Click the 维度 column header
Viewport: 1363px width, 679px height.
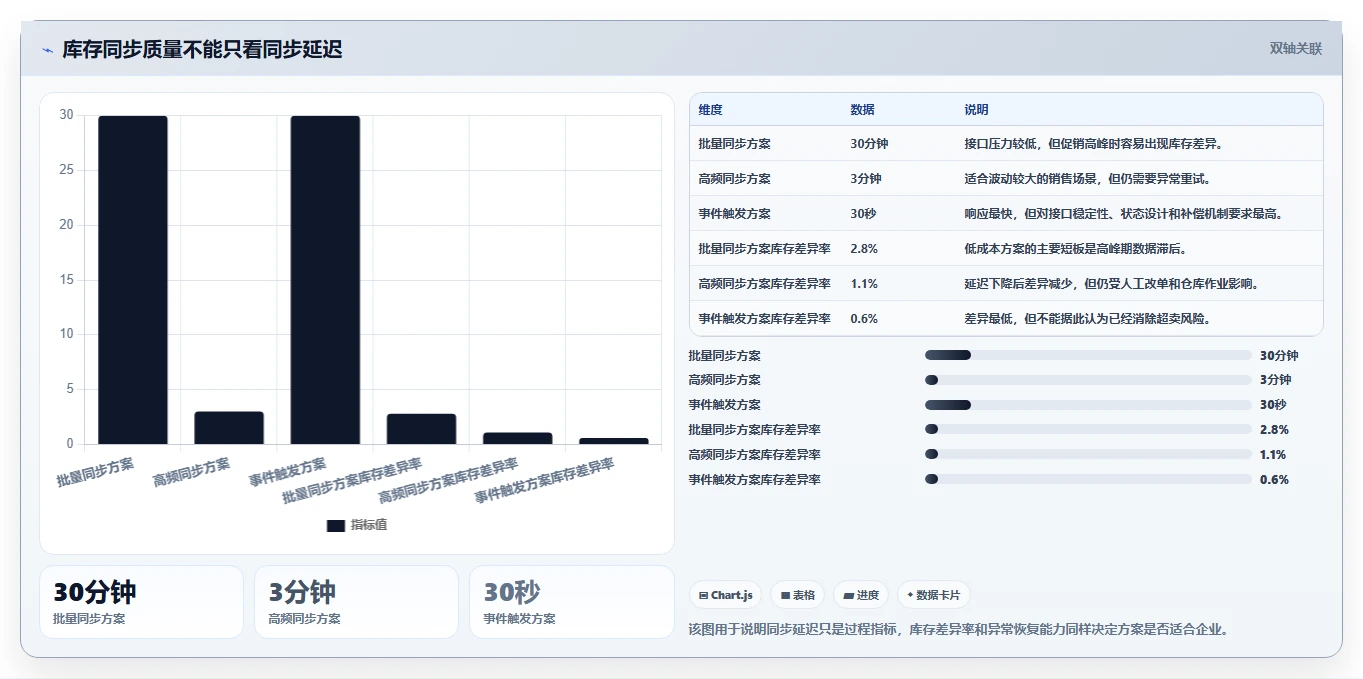711,110
